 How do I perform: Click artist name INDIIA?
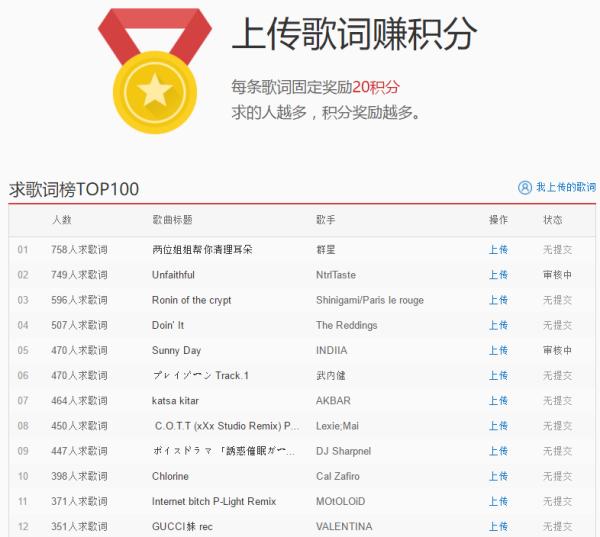pyautogui.click(x=331, y=350)
